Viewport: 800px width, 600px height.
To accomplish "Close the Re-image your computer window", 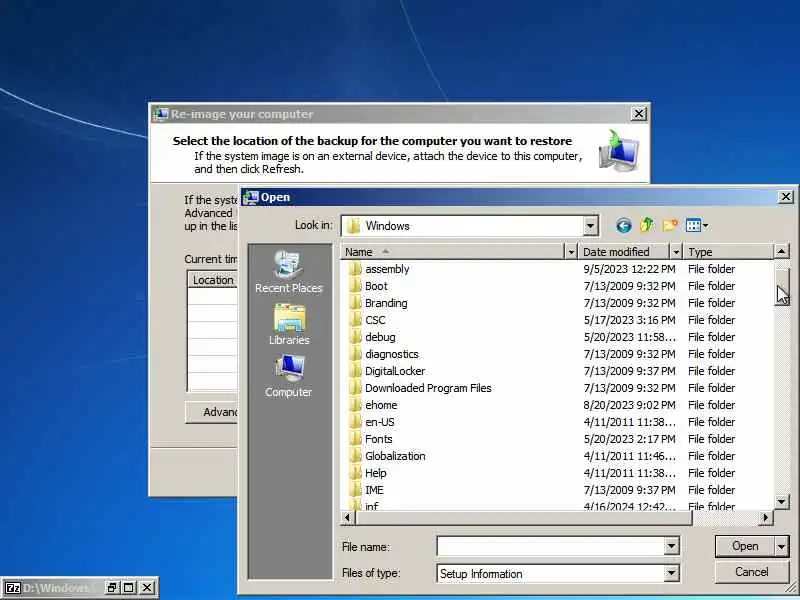I will pos(639,113).
